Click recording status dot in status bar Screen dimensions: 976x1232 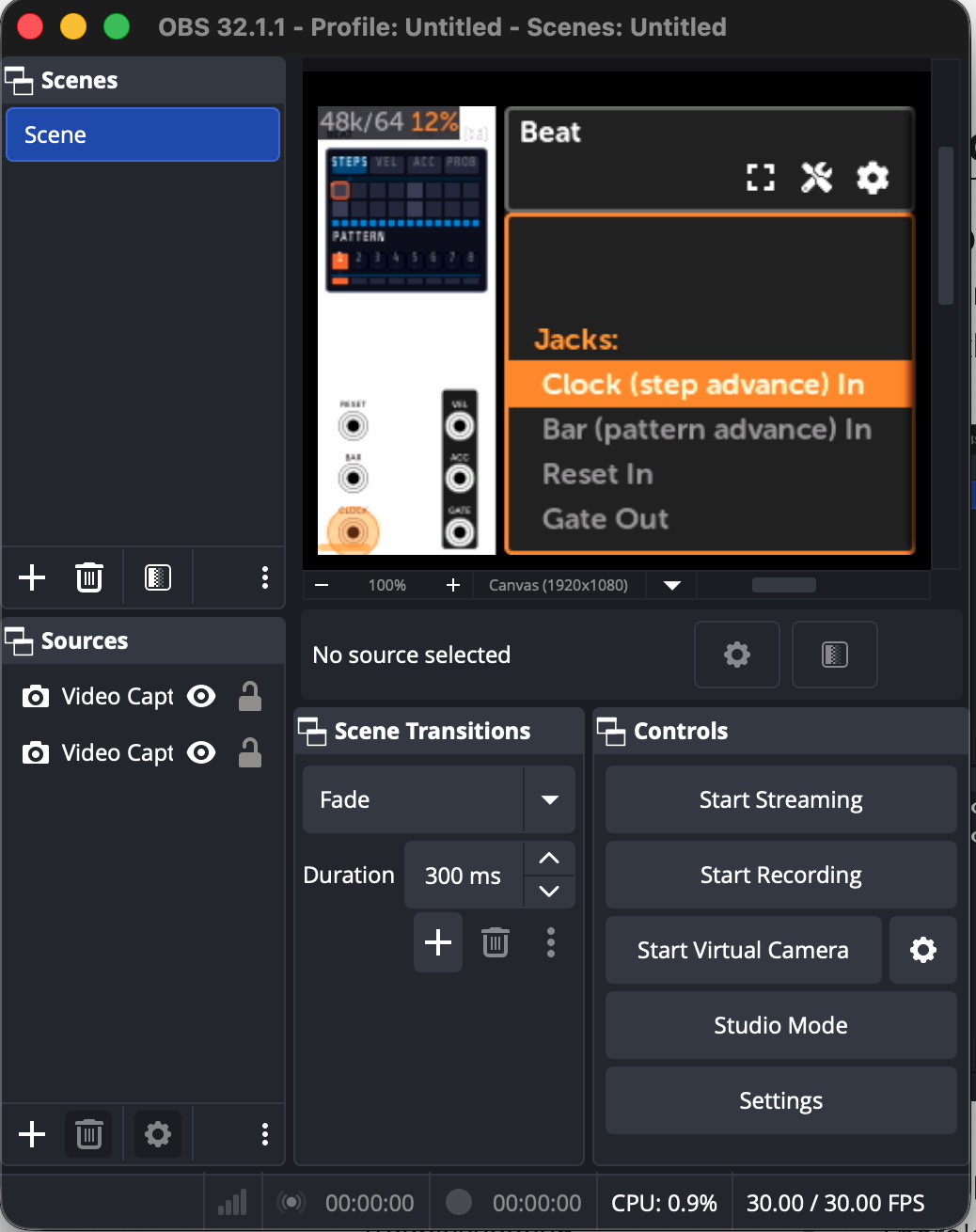point(459,1202)
